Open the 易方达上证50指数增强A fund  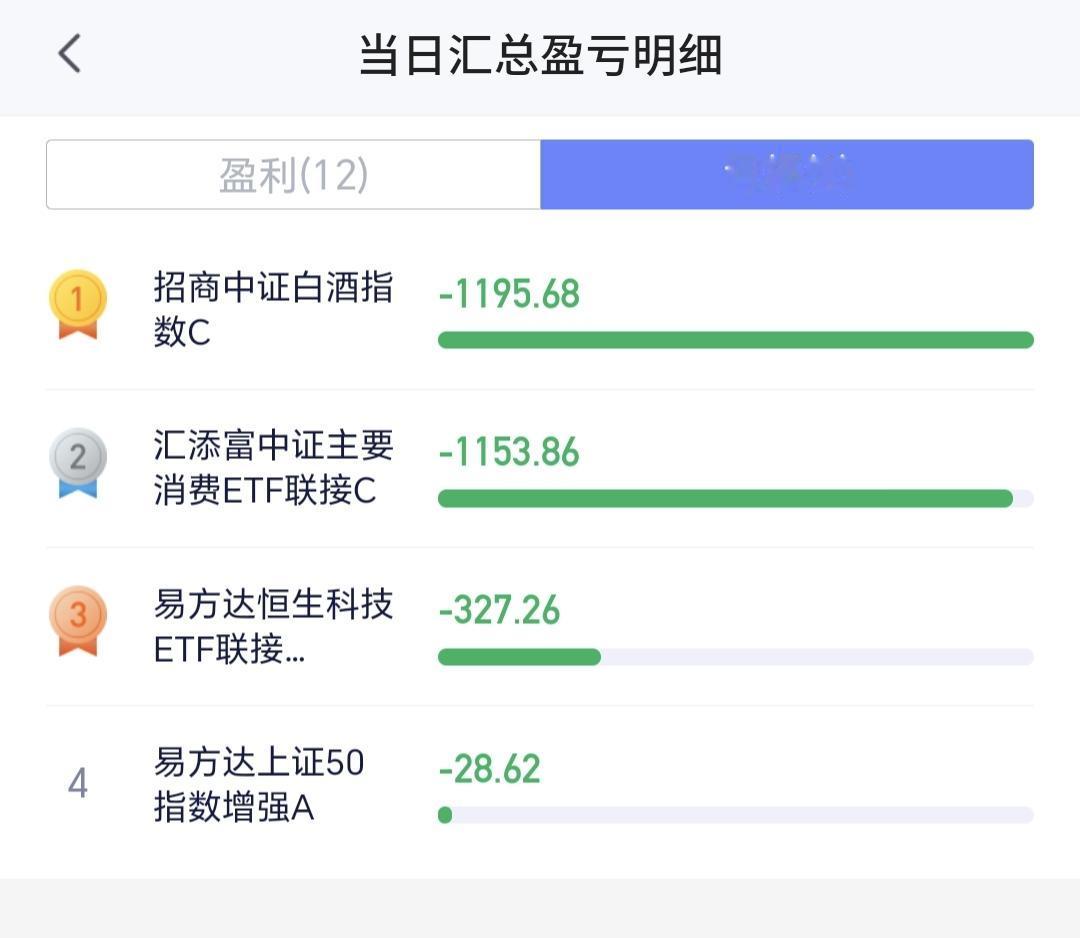[x=259, y=784]
